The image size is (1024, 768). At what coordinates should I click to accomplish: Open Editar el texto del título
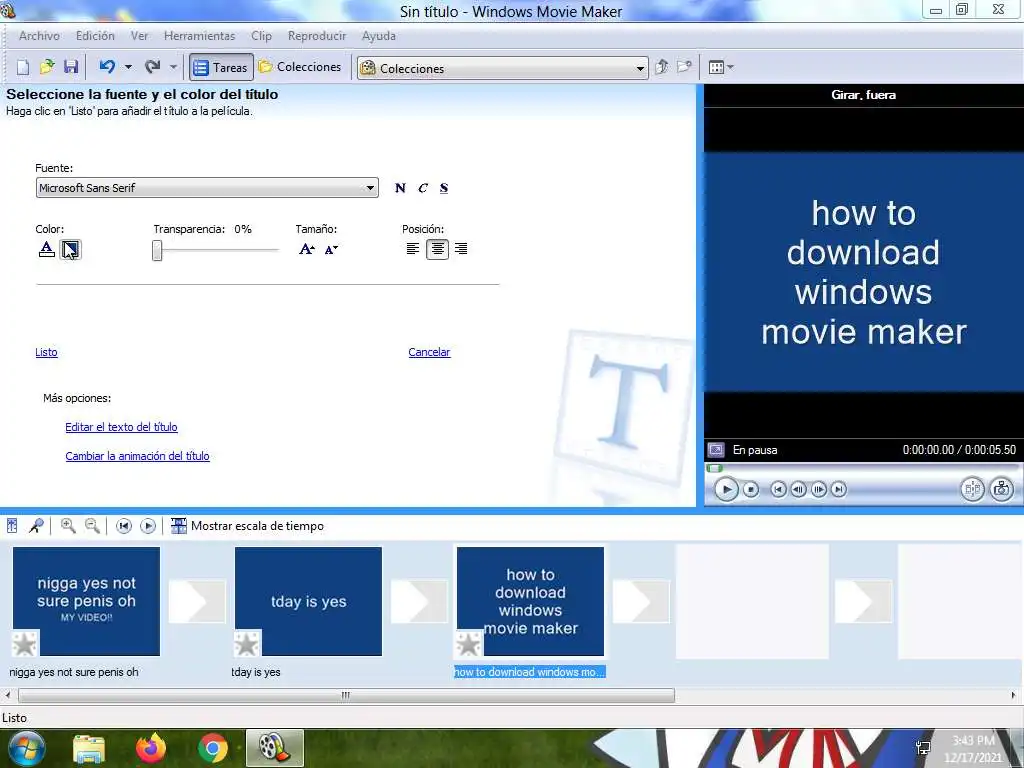(x=121, y=427)
